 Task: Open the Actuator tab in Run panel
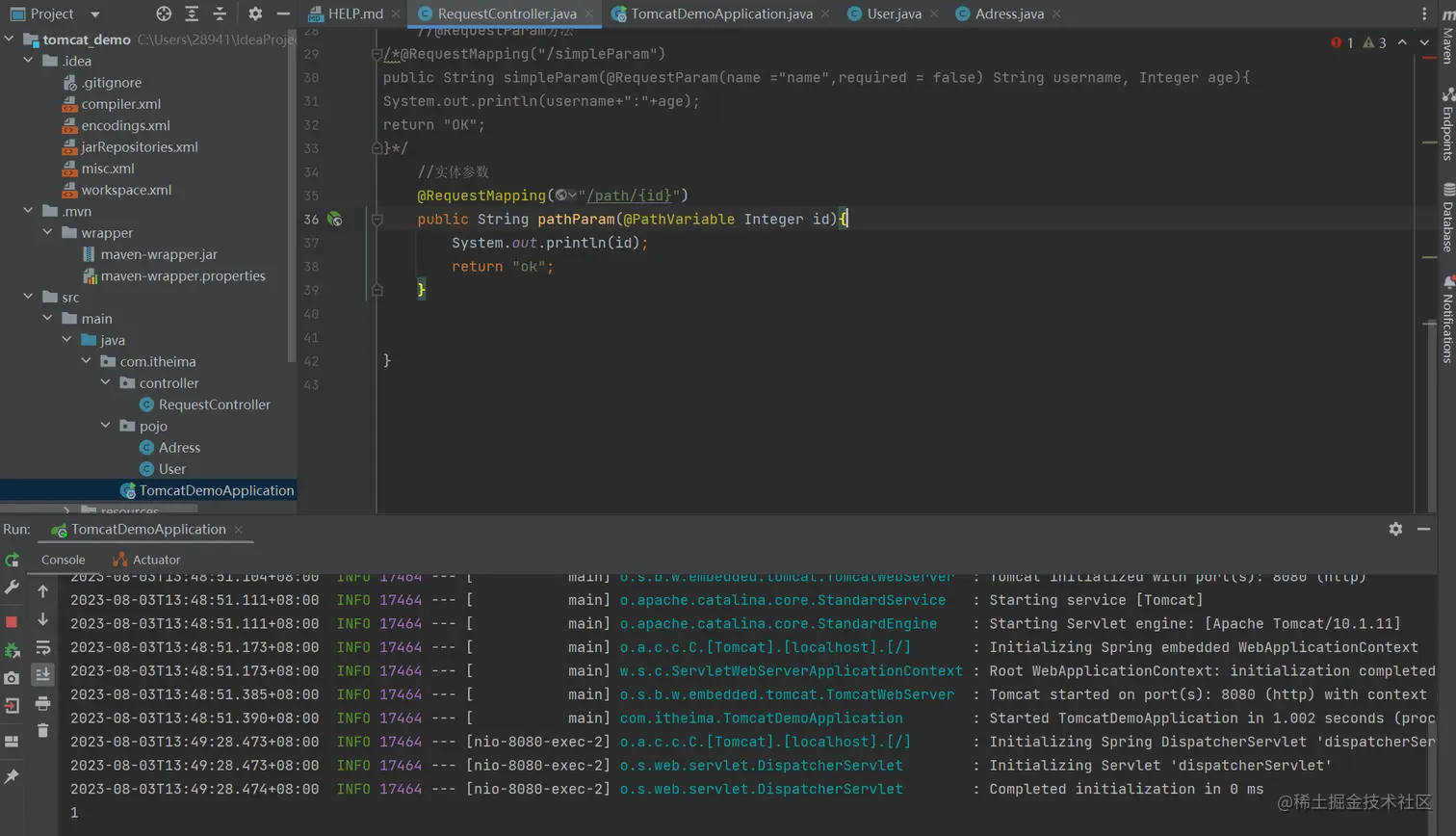pyautogui.click(x=146, y=560)
